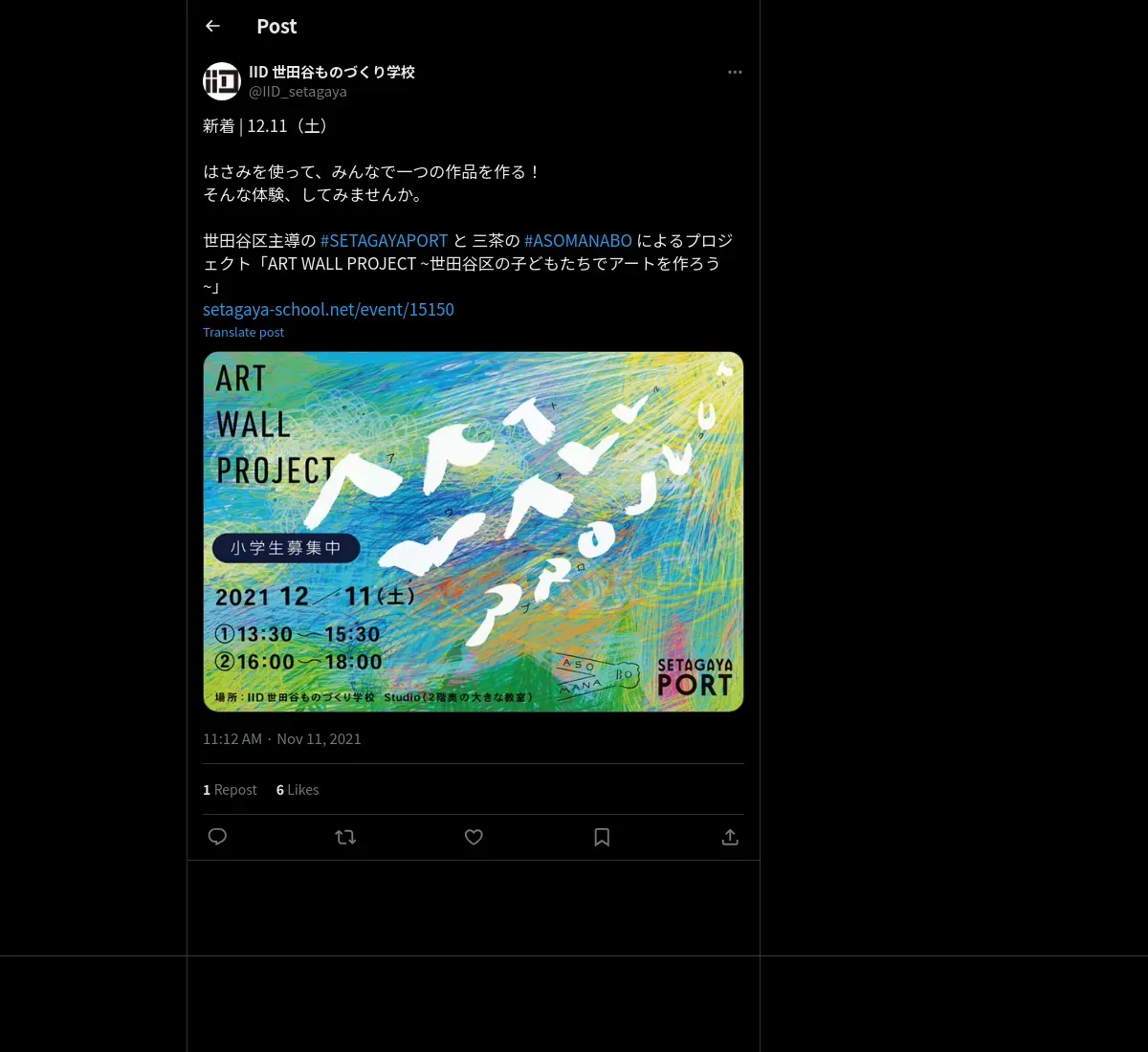Share the post via upload icon
The image size is (1148, 1052).
730,837
